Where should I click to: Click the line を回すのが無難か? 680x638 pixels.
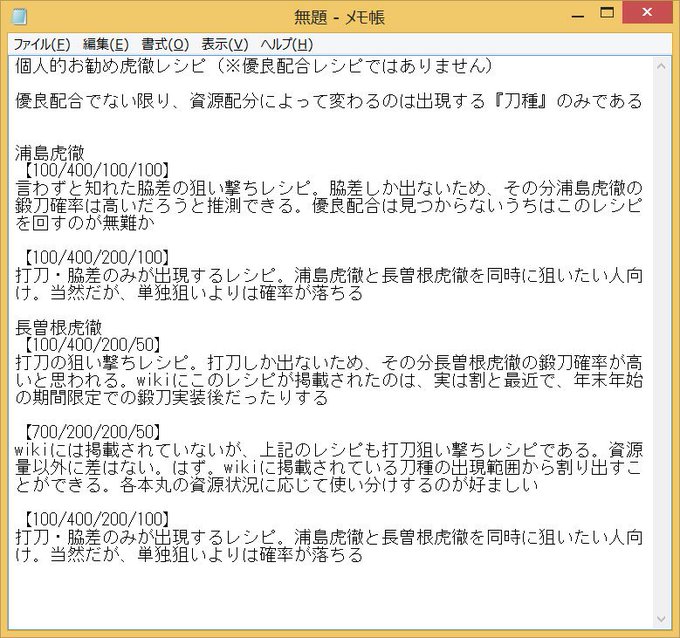tap(85, 223)
